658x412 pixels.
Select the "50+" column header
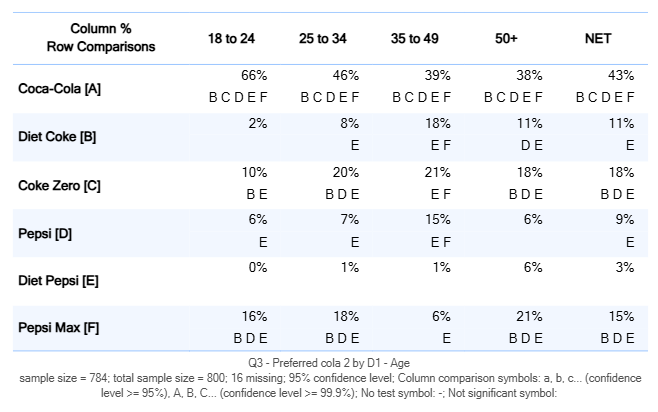coord(506,38)
